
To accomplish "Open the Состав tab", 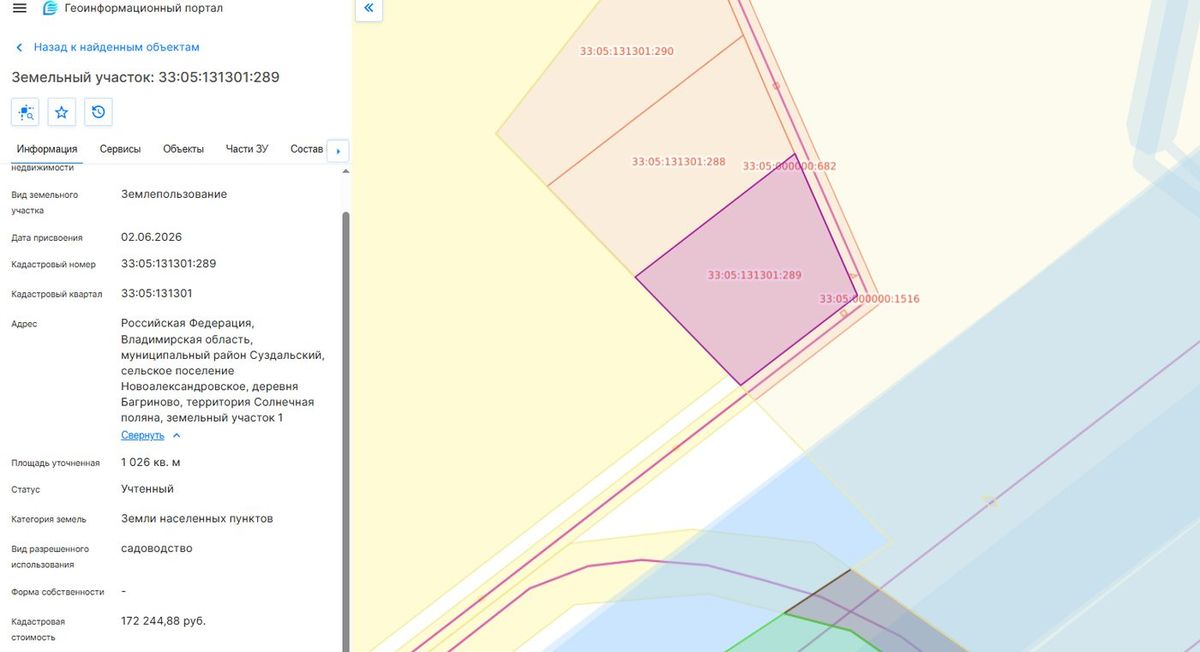I will [307, 149].
